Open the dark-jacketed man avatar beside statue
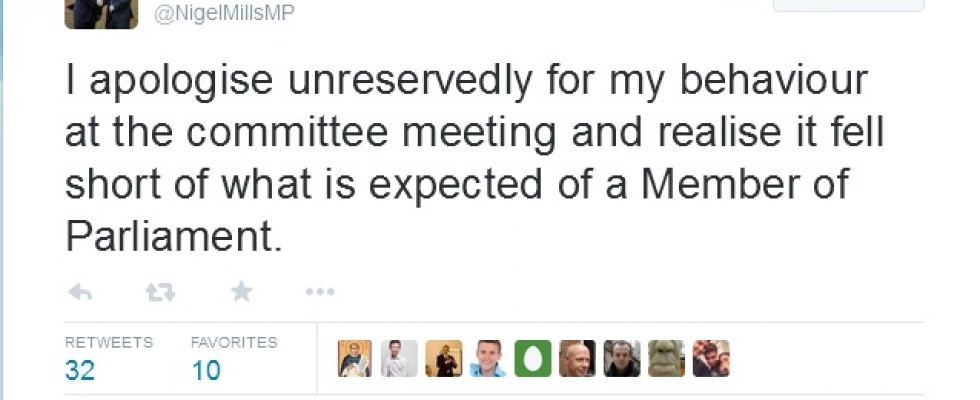The height and width of the screenshot is (400, 980). (x=622, y=358)
